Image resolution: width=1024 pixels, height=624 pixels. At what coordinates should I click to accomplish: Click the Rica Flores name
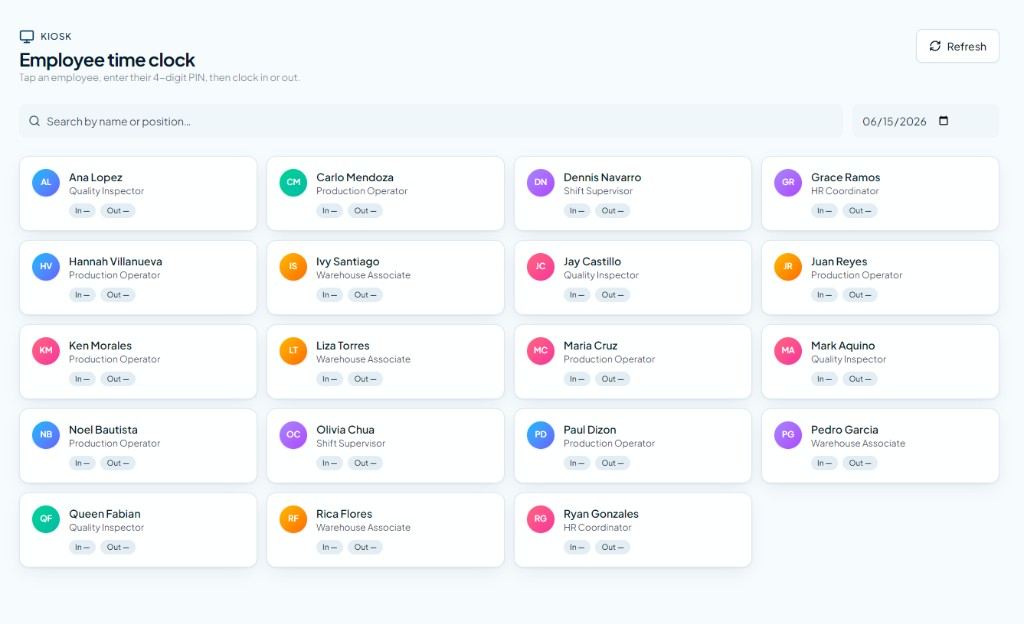click(344, 514)
